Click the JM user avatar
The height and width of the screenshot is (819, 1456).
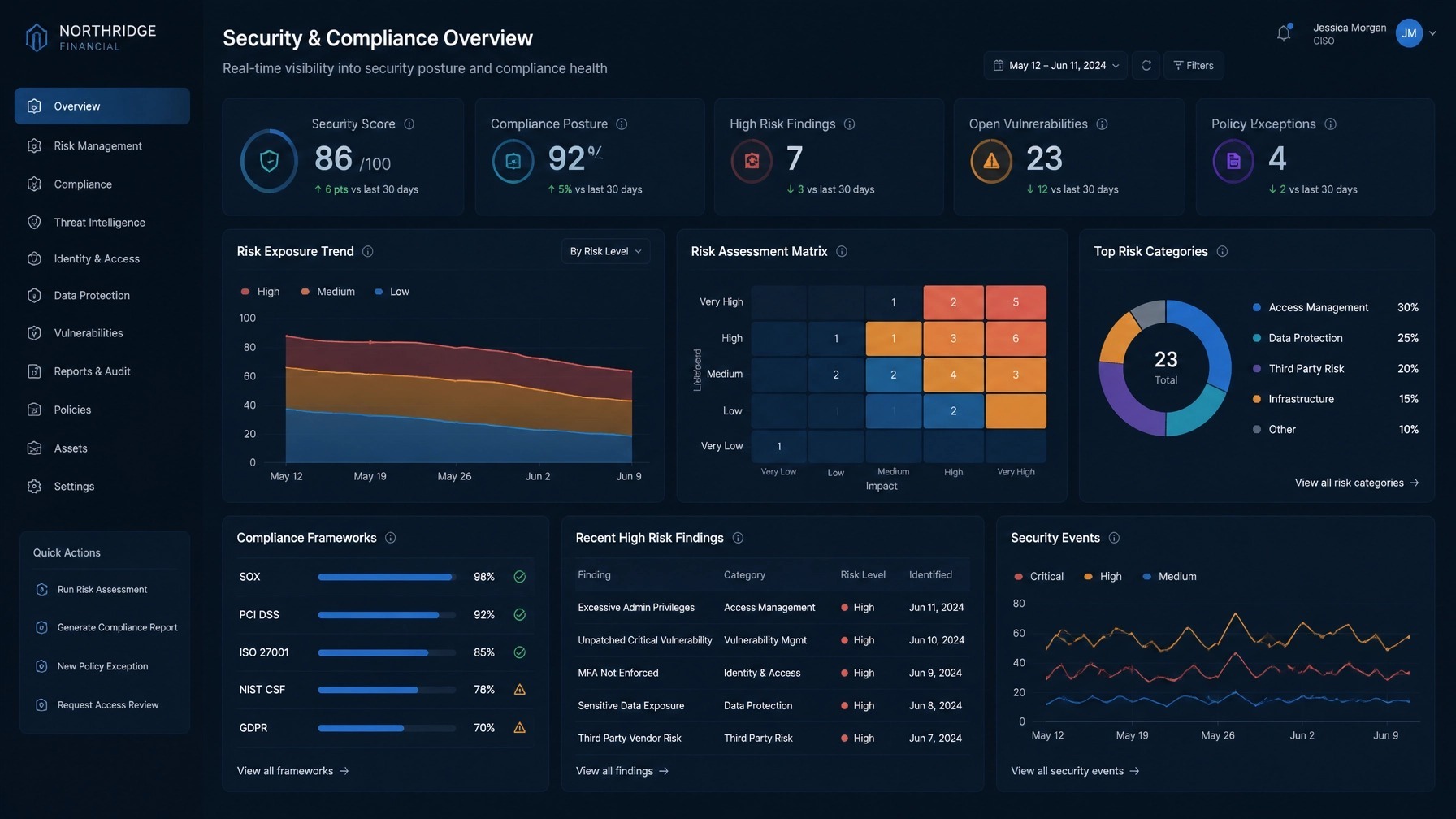point(1409,33)
